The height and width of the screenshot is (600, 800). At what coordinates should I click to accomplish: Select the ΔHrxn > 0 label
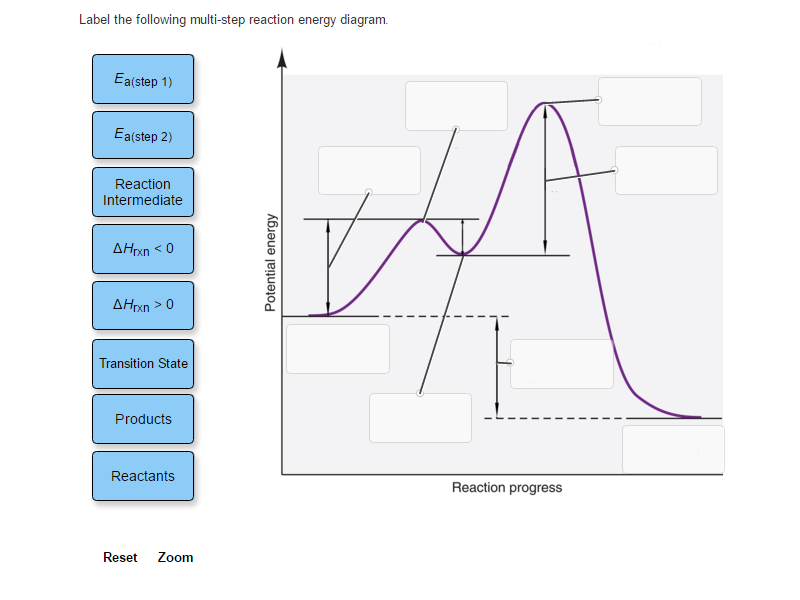tap(142, 305)
